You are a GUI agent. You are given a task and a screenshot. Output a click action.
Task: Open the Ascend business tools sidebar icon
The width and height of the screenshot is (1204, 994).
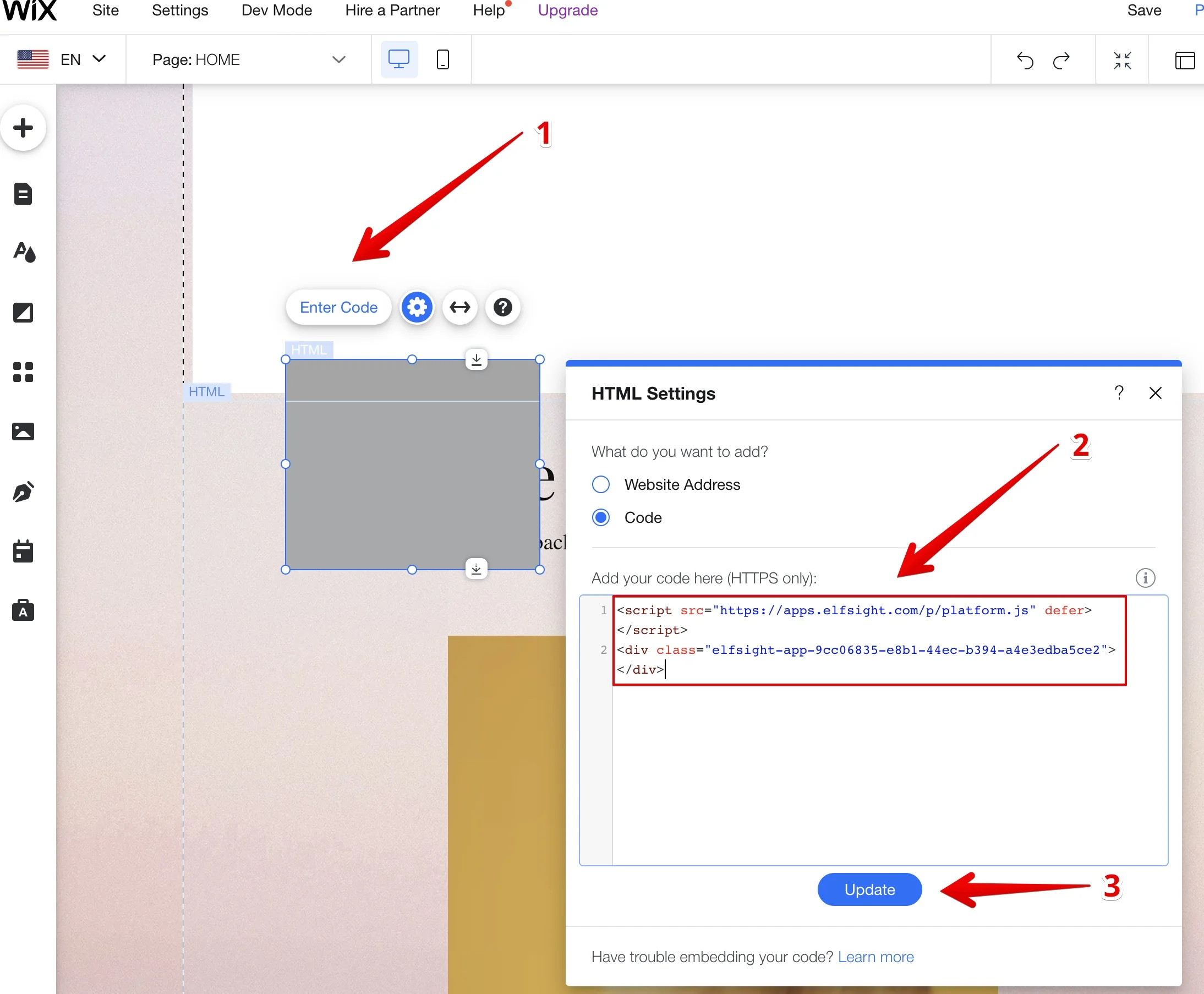coord(23,610)
